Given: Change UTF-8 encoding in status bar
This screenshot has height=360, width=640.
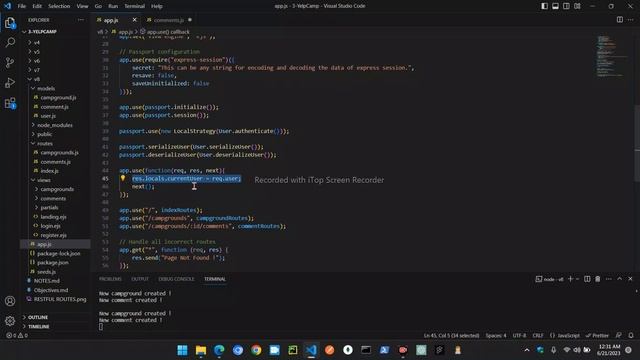Looking at the screenshot, I should (x=519, y=335).
